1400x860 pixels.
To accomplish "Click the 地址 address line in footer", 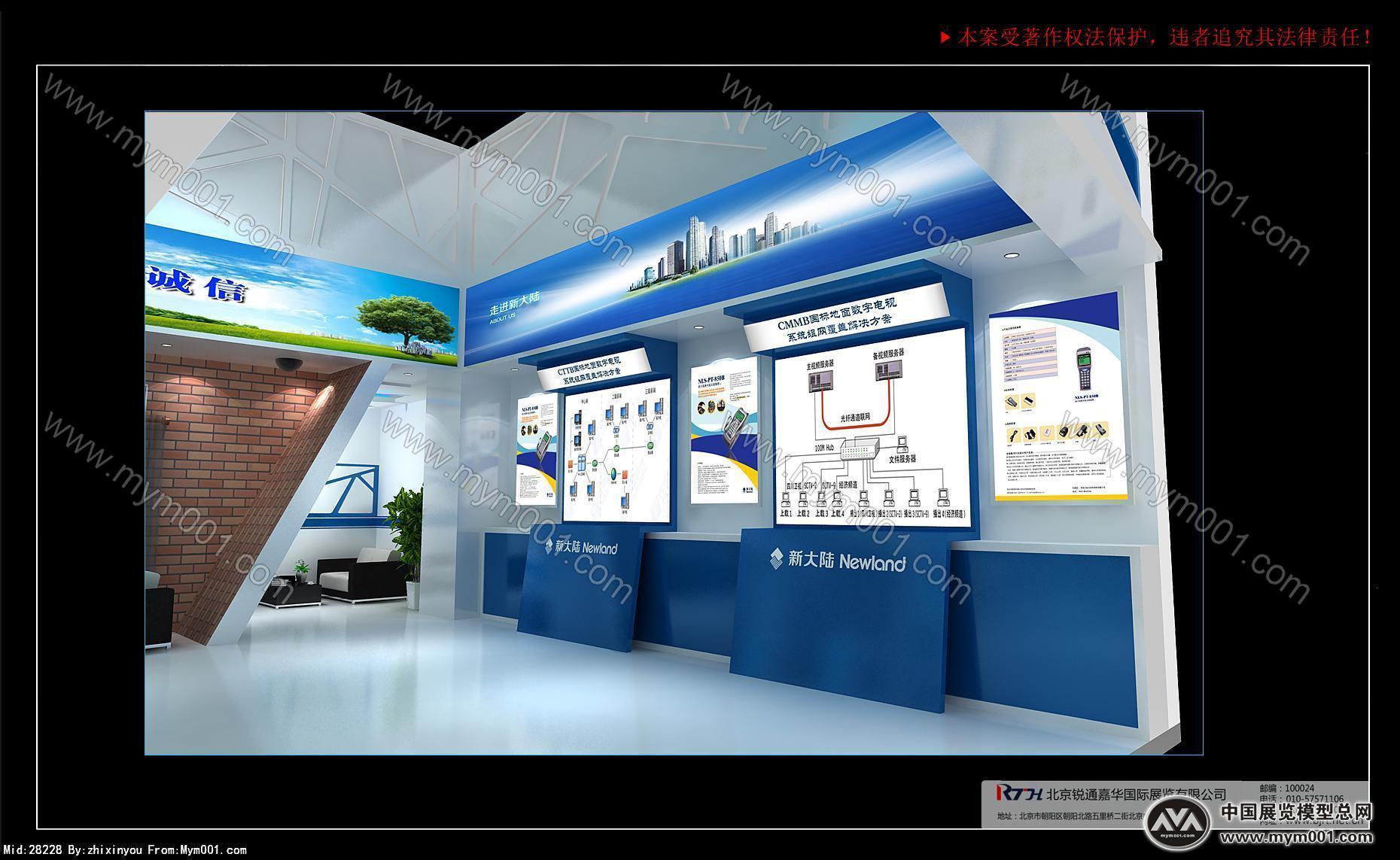I will click(x=1070, y=816).
